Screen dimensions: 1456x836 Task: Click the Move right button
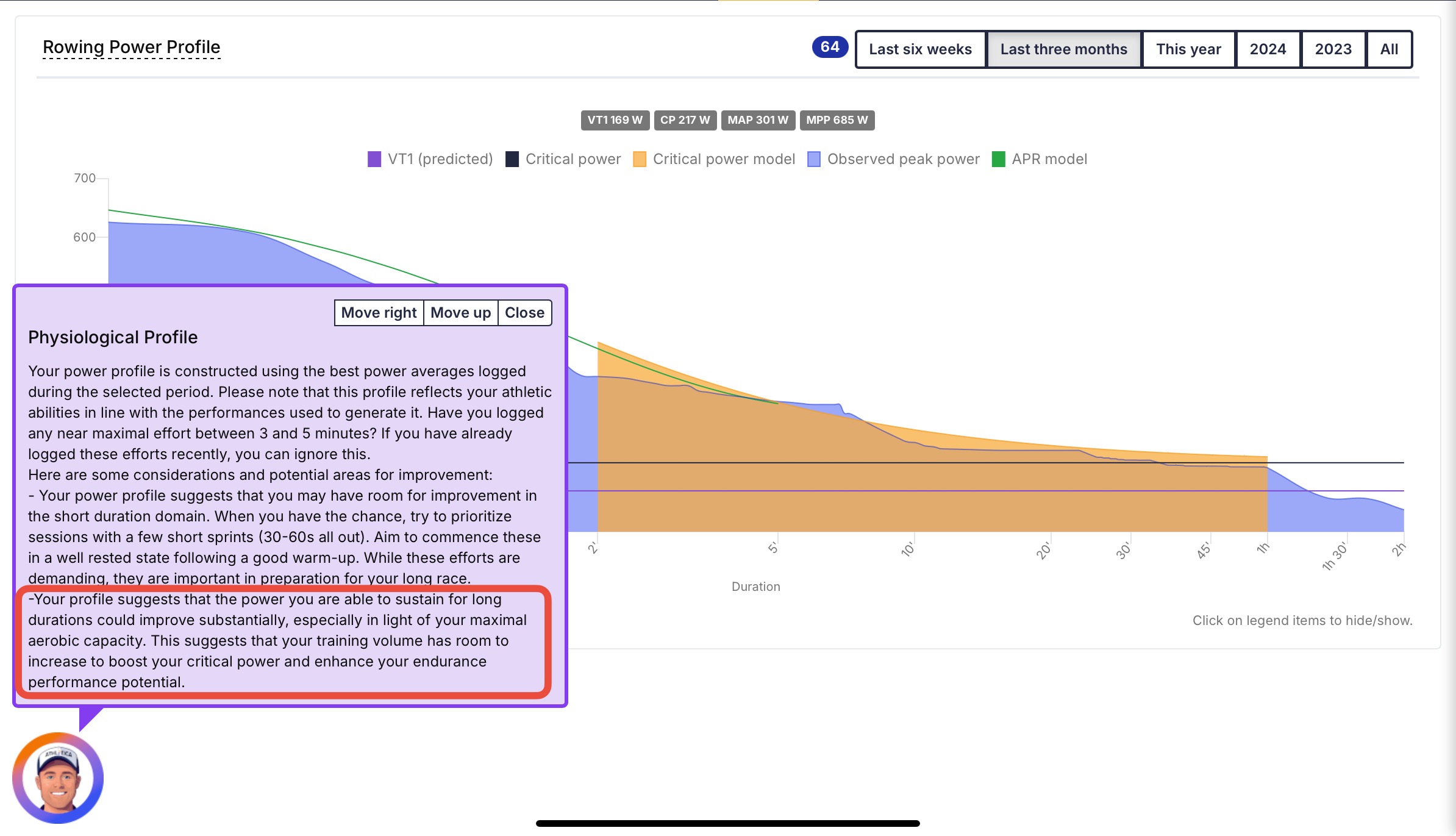click(x=379, y=313)
